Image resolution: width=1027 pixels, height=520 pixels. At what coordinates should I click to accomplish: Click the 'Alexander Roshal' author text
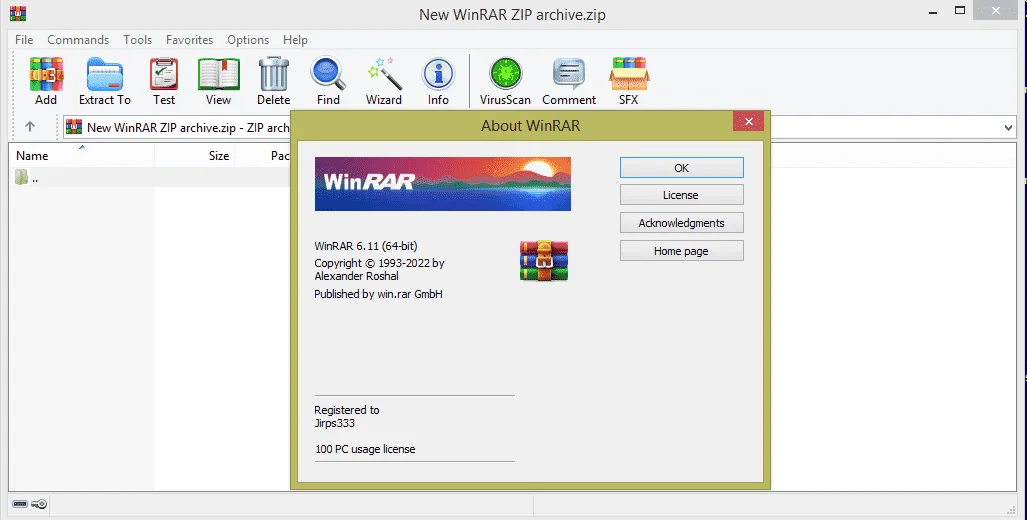tap(356, 276)
